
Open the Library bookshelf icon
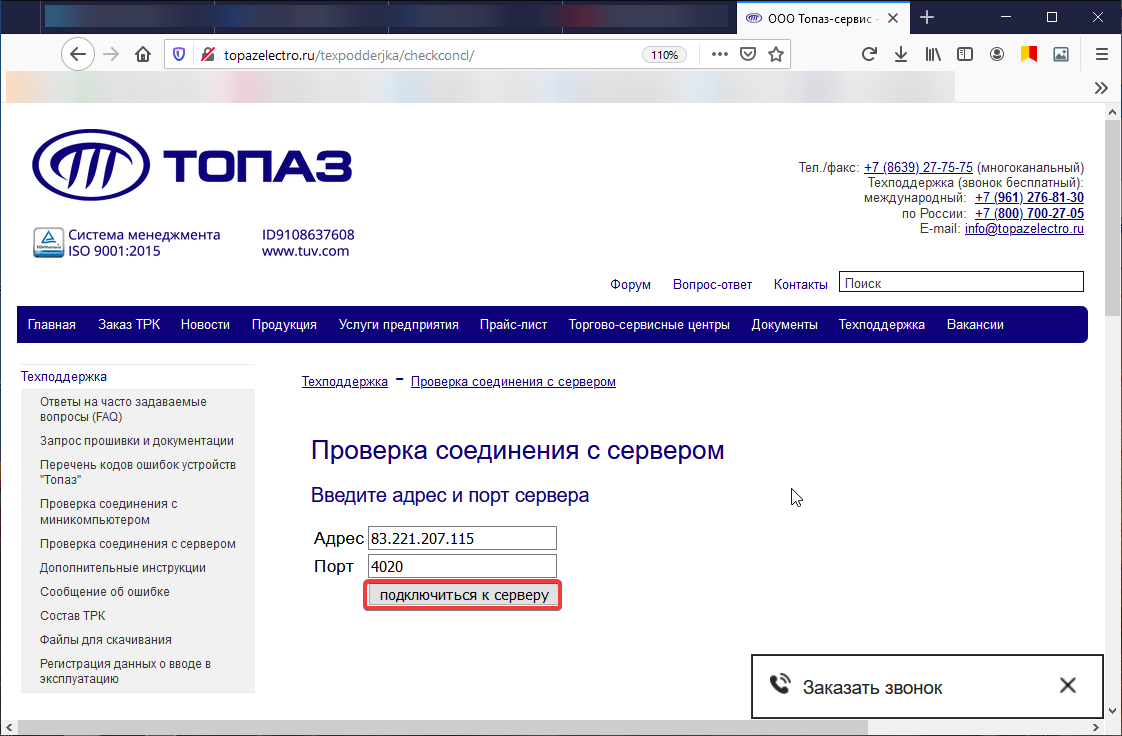(x=933, y=54)
